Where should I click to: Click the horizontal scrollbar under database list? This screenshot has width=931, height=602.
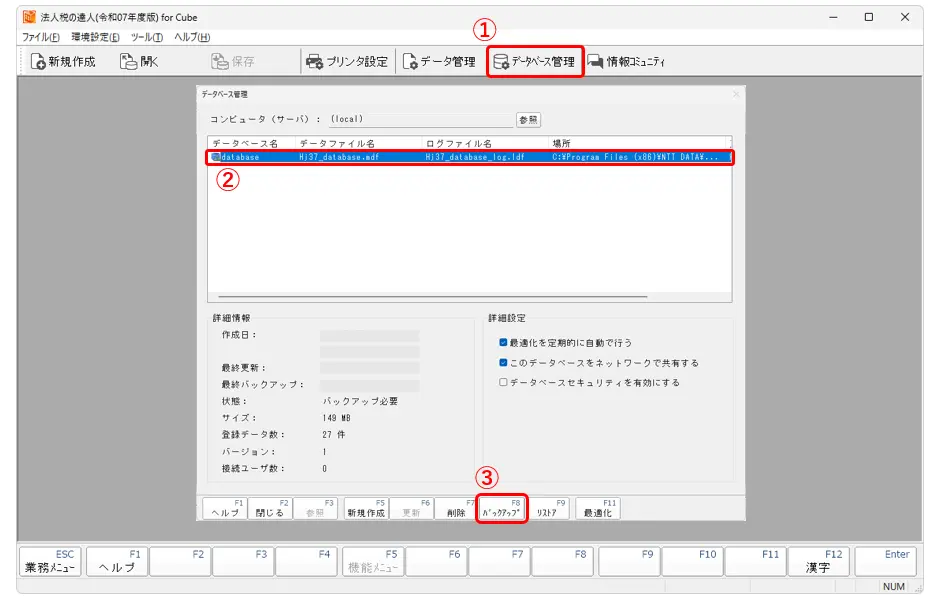pos(430,297)
